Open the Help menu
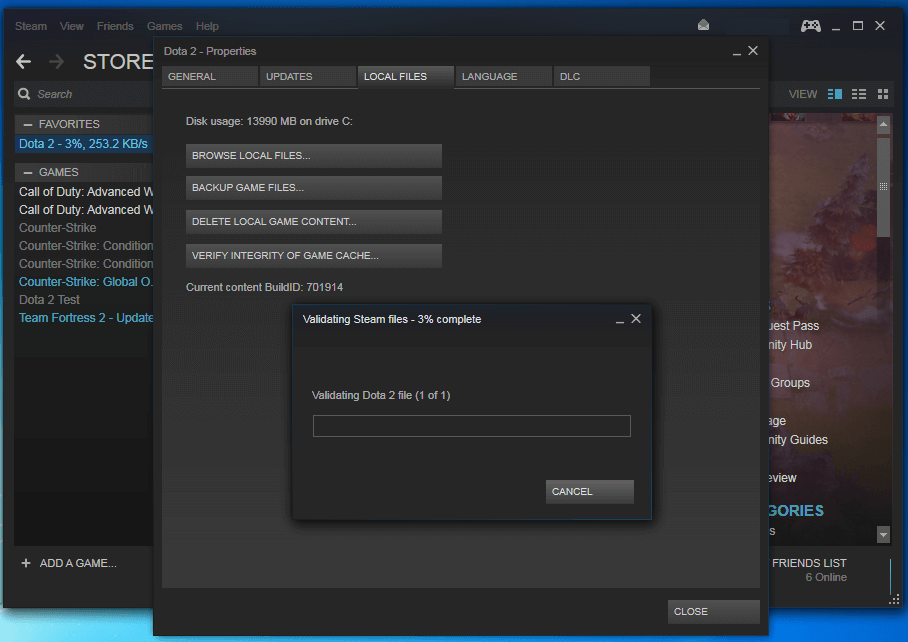Image resolution: width=908 pixels, height=642 pixels. tap(207, 26)
